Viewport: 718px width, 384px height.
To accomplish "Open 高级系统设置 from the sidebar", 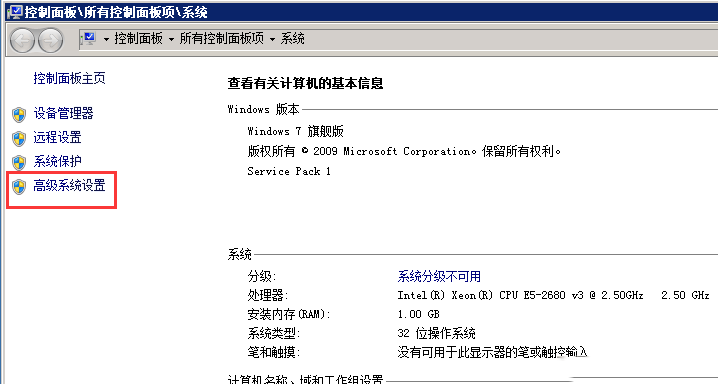I will [69, 185].
